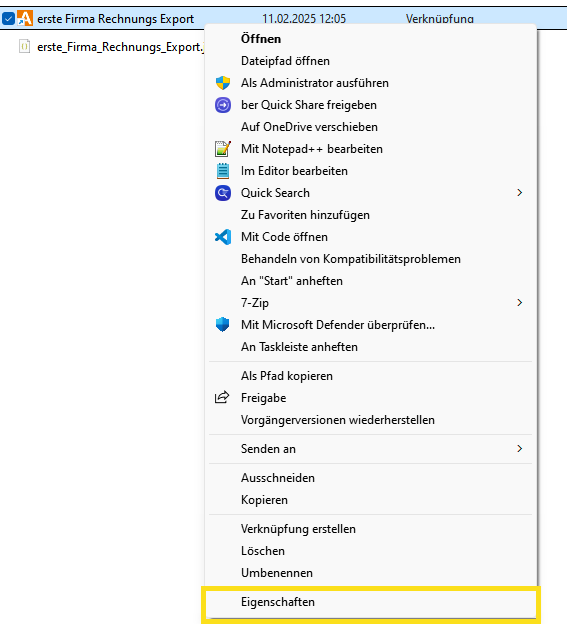
Task: Expand the Senden an submenu arrow
Action: 519,448
